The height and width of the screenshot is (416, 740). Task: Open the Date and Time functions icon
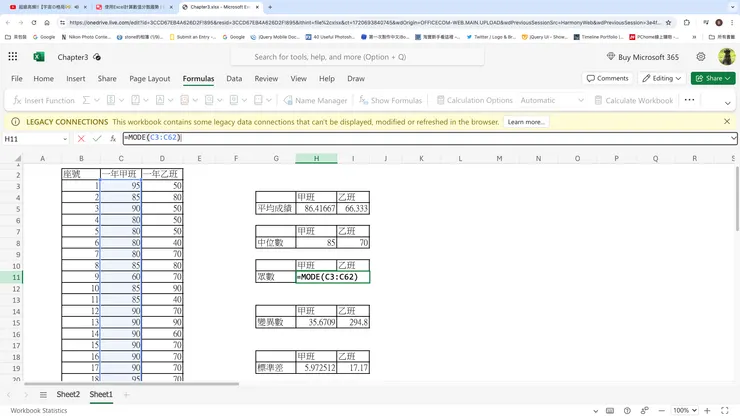click(x=185, y=100)
